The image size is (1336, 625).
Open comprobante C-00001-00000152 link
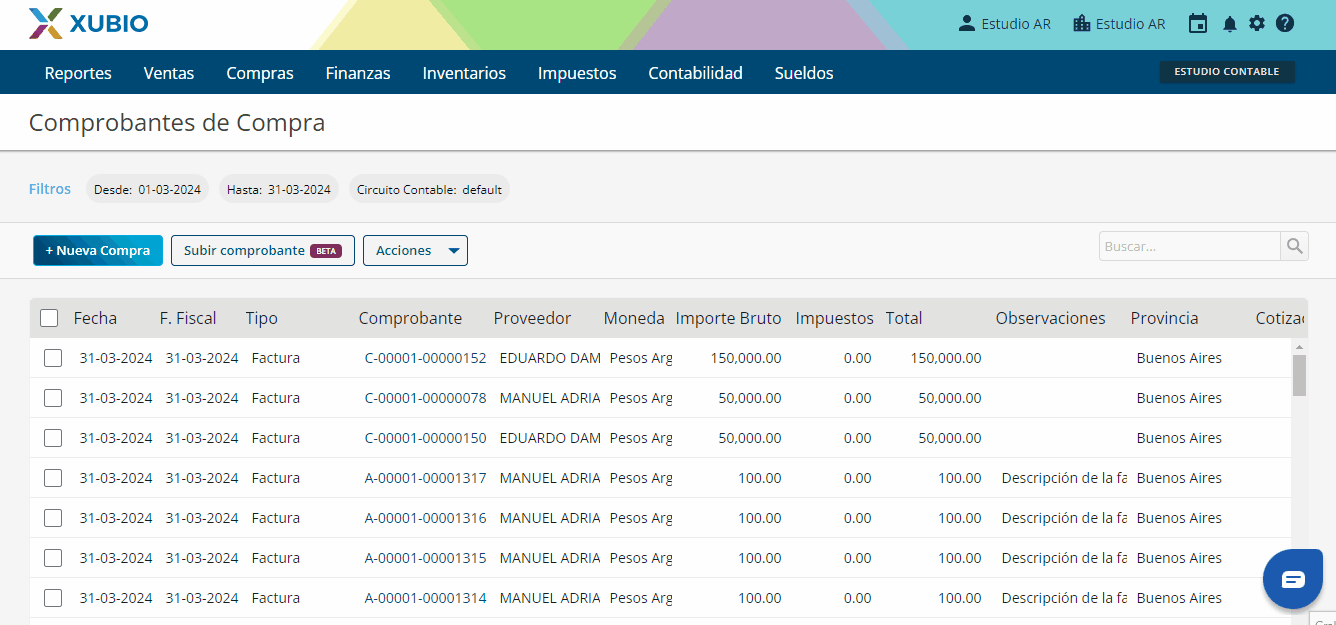(x=425, y=358)
